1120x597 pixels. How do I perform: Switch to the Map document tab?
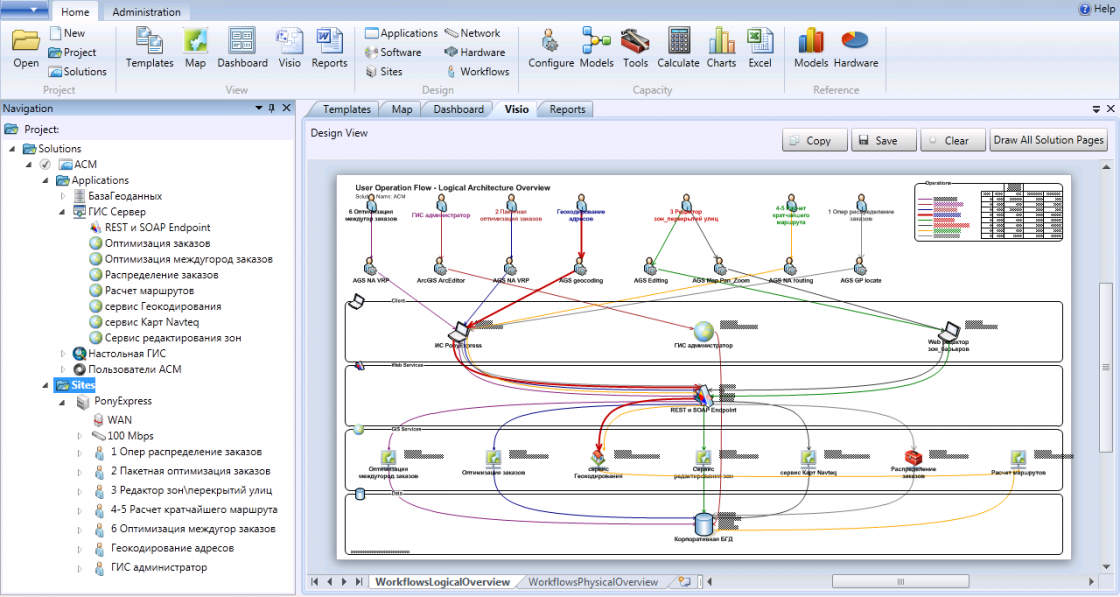401,109
